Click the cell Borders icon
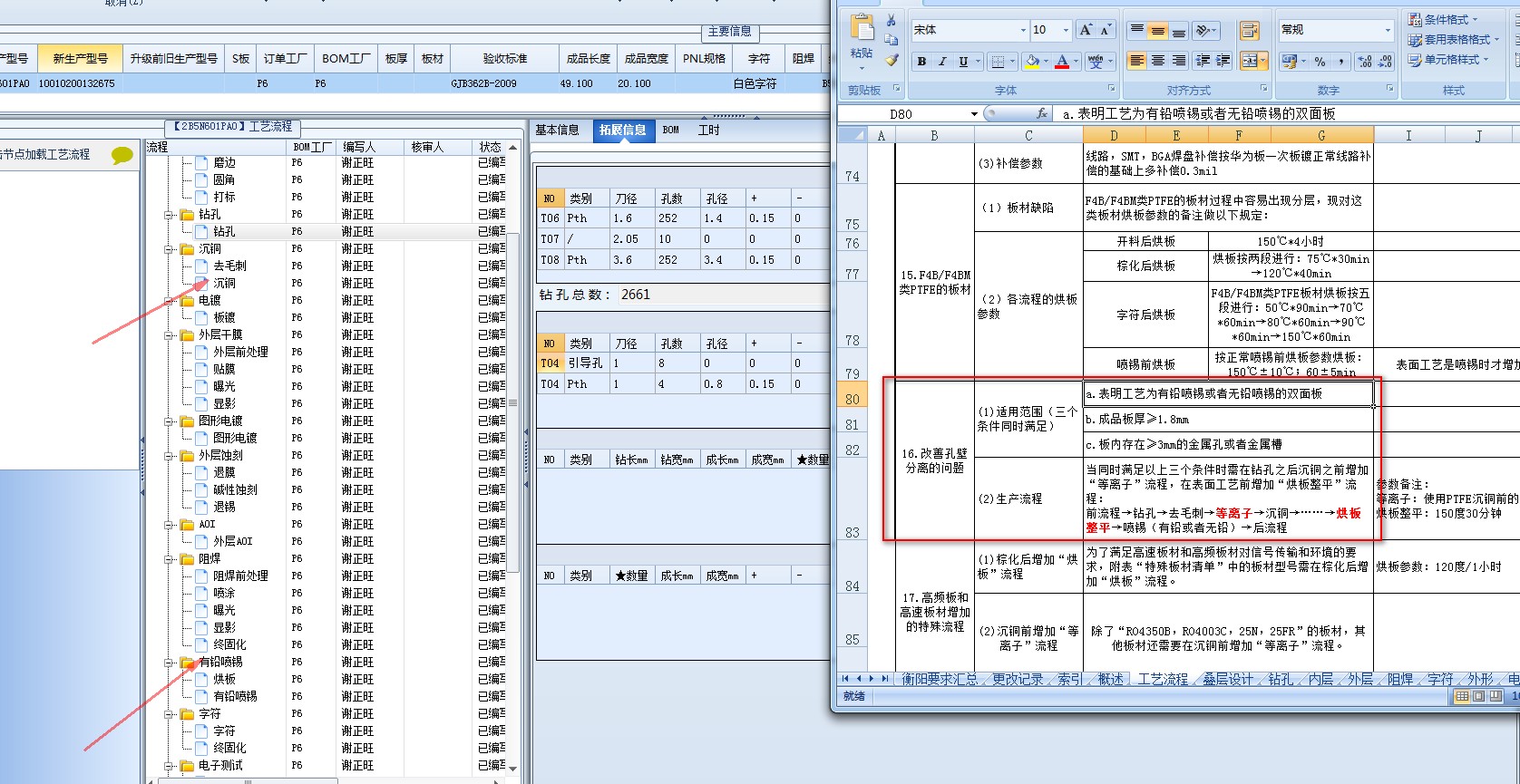This screenshot has width=1520, height=784. [x=998, y=62]
